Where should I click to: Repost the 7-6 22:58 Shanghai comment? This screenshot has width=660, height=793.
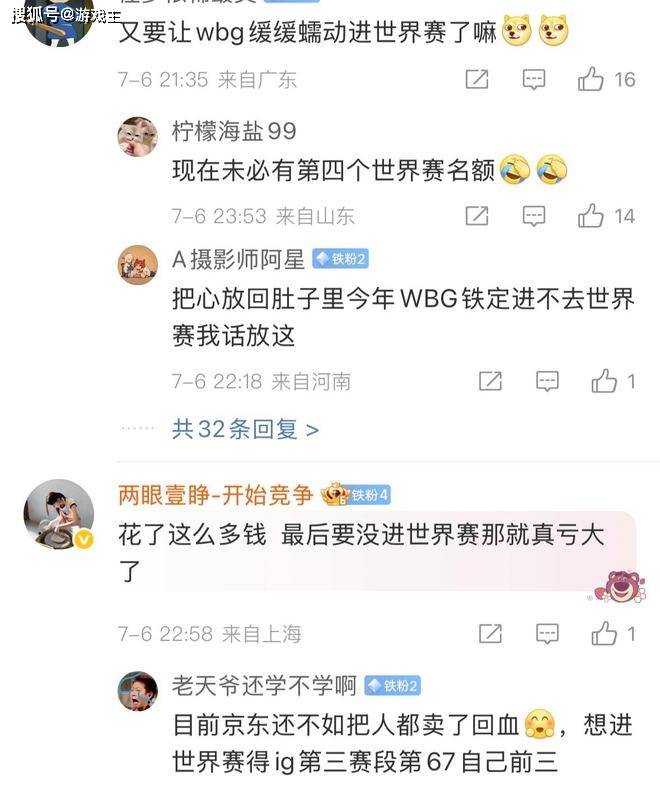tap(490, 634)
